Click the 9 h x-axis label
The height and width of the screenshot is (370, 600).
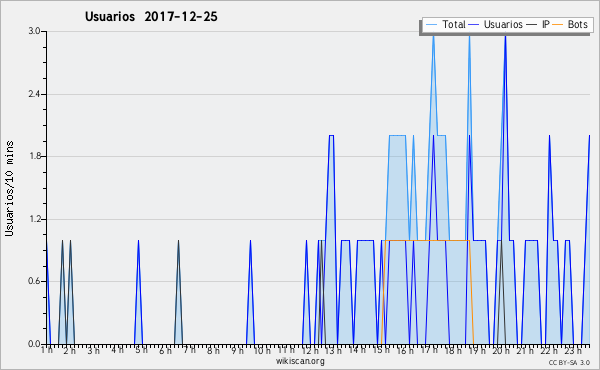[237, 350]
